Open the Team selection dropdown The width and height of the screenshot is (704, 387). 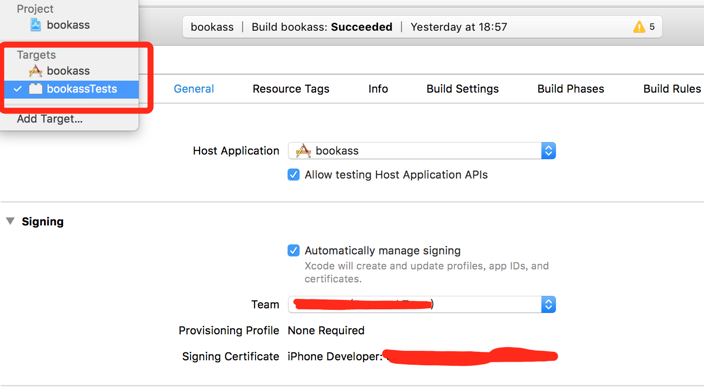422,304
